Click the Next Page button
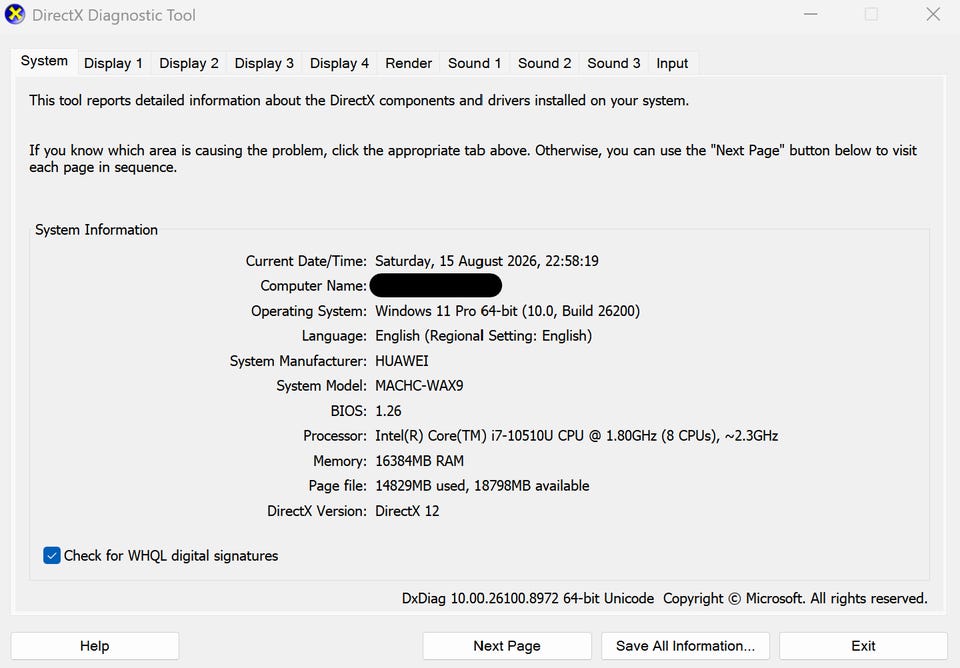Viewport: 960px width, 668px height. (507, 646)
